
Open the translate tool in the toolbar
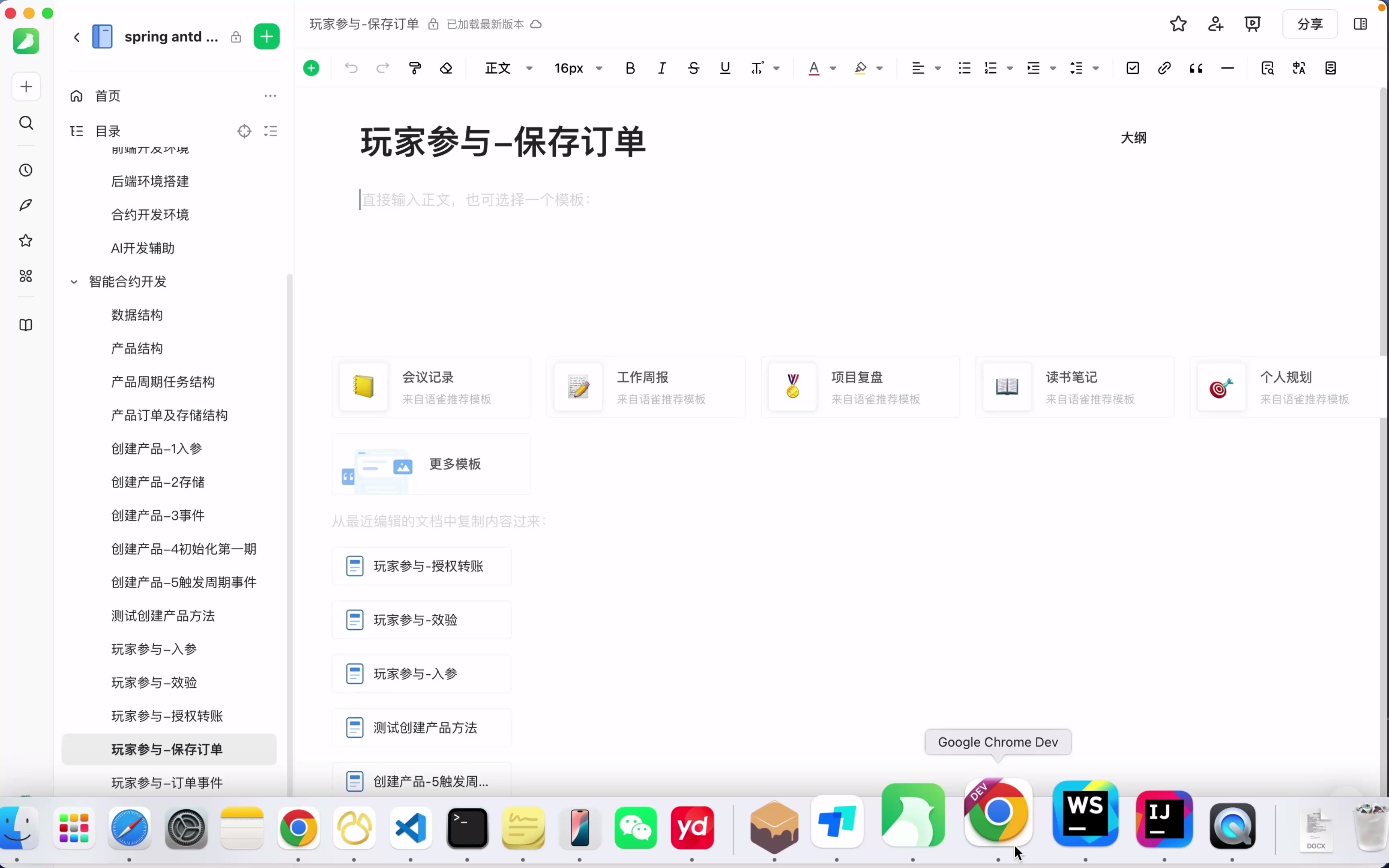pos(1299,68)
